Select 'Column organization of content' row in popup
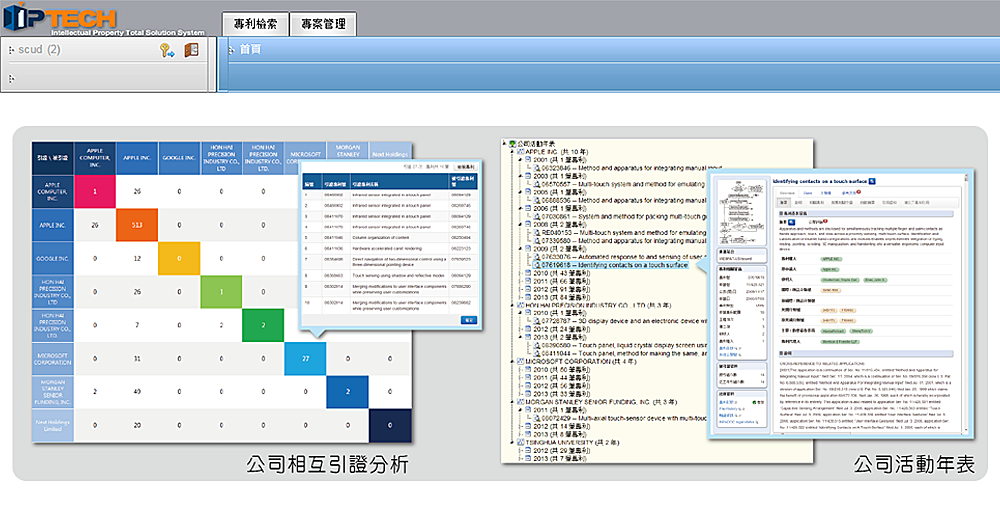The height and width of the screenshot is (520, 1000). coord(390,237)
